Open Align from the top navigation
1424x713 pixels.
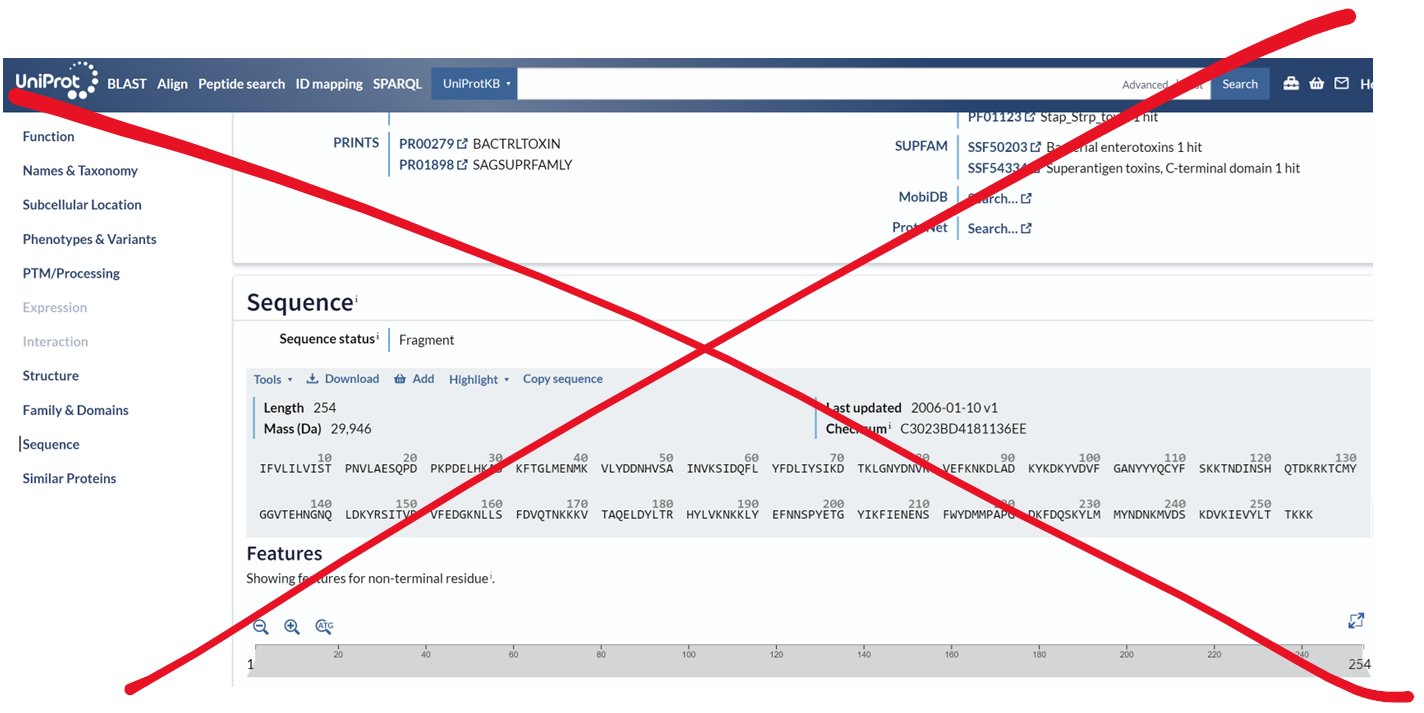tap(172, 84)
